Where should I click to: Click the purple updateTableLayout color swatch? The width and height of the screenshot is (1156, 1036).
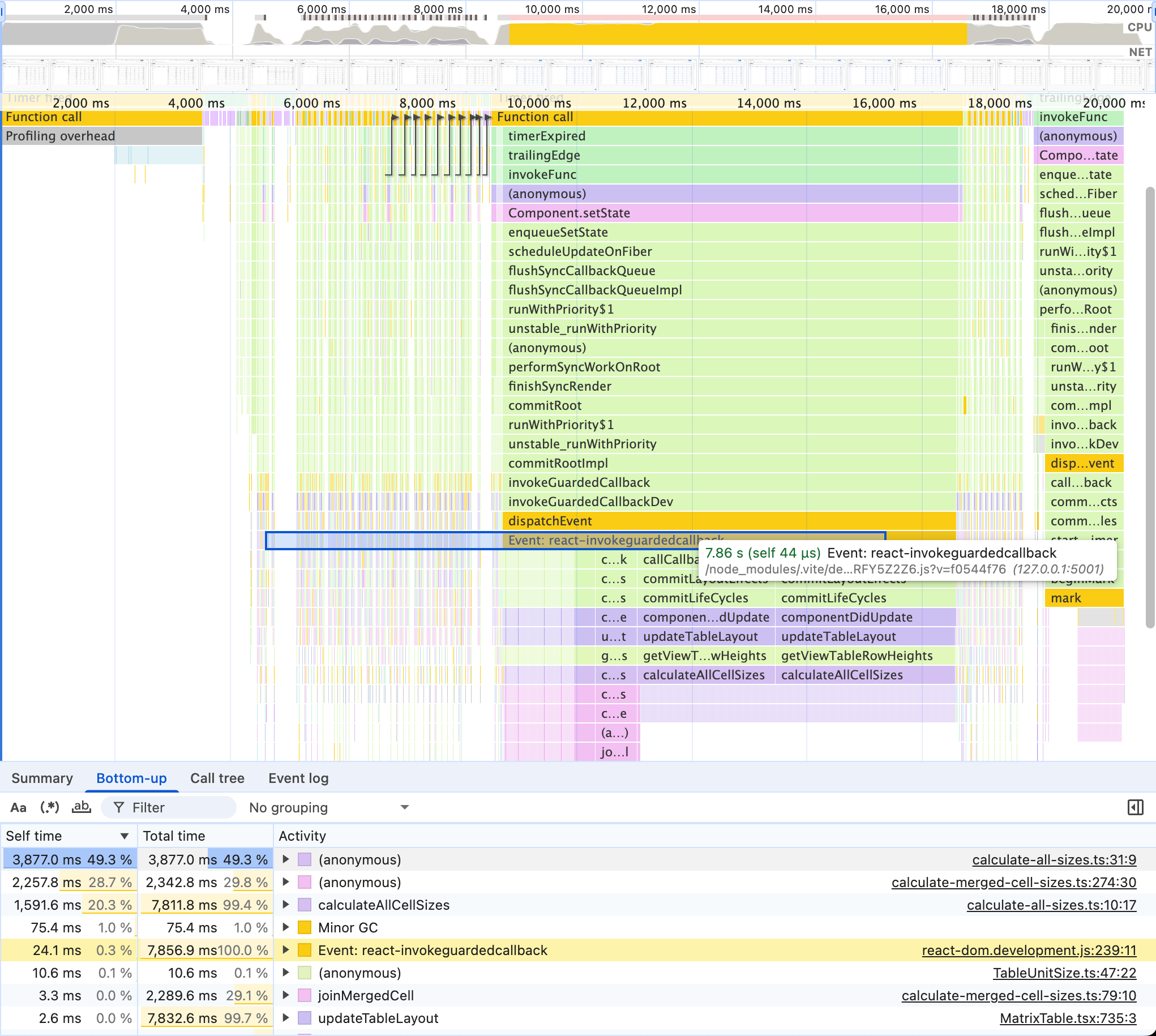305,1018
